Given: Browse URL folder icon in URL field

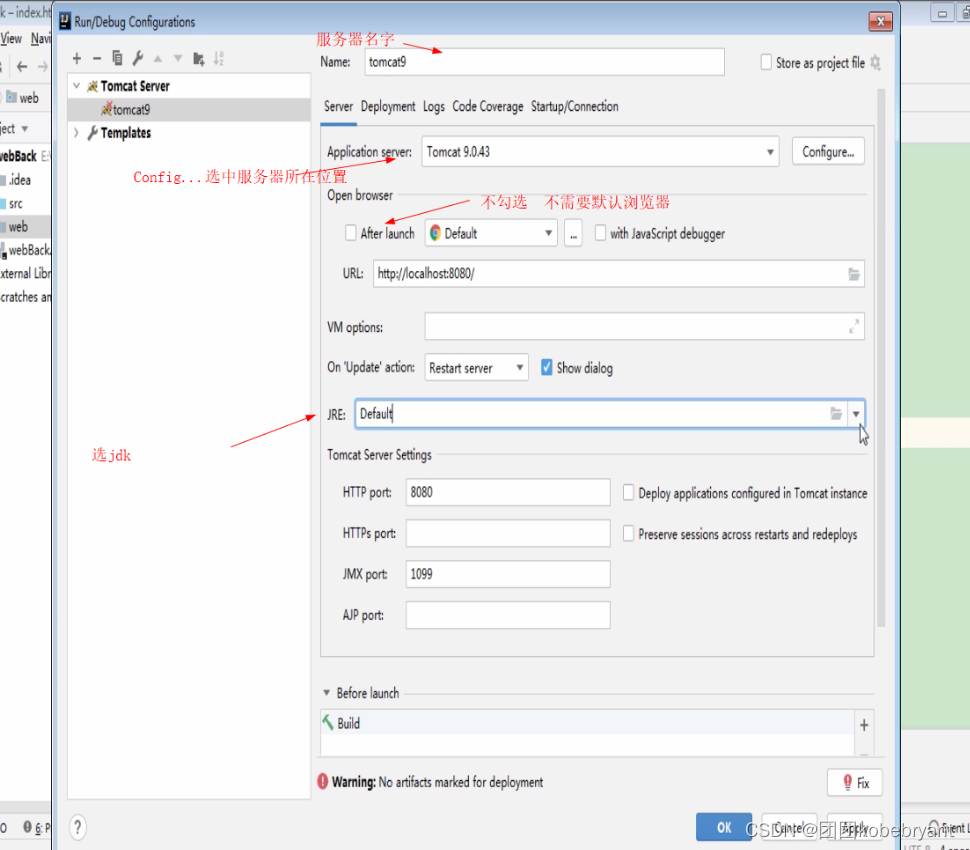Looking at the screenshot, I should [854, 274].
